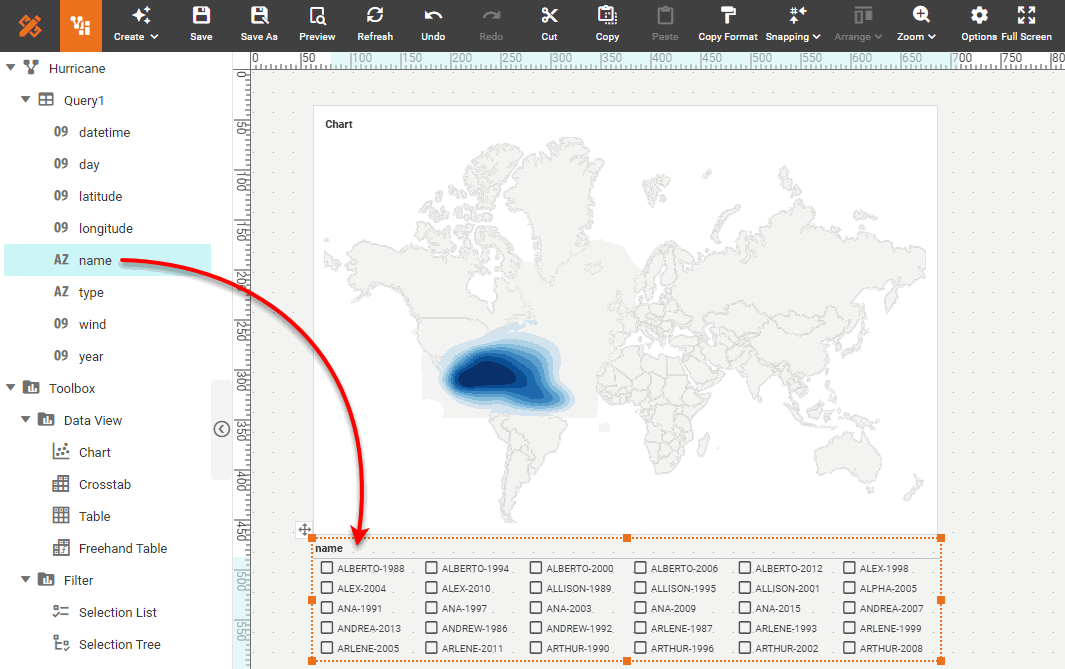Check the ARTHUR-1990 checkbox

pos(538,647)
